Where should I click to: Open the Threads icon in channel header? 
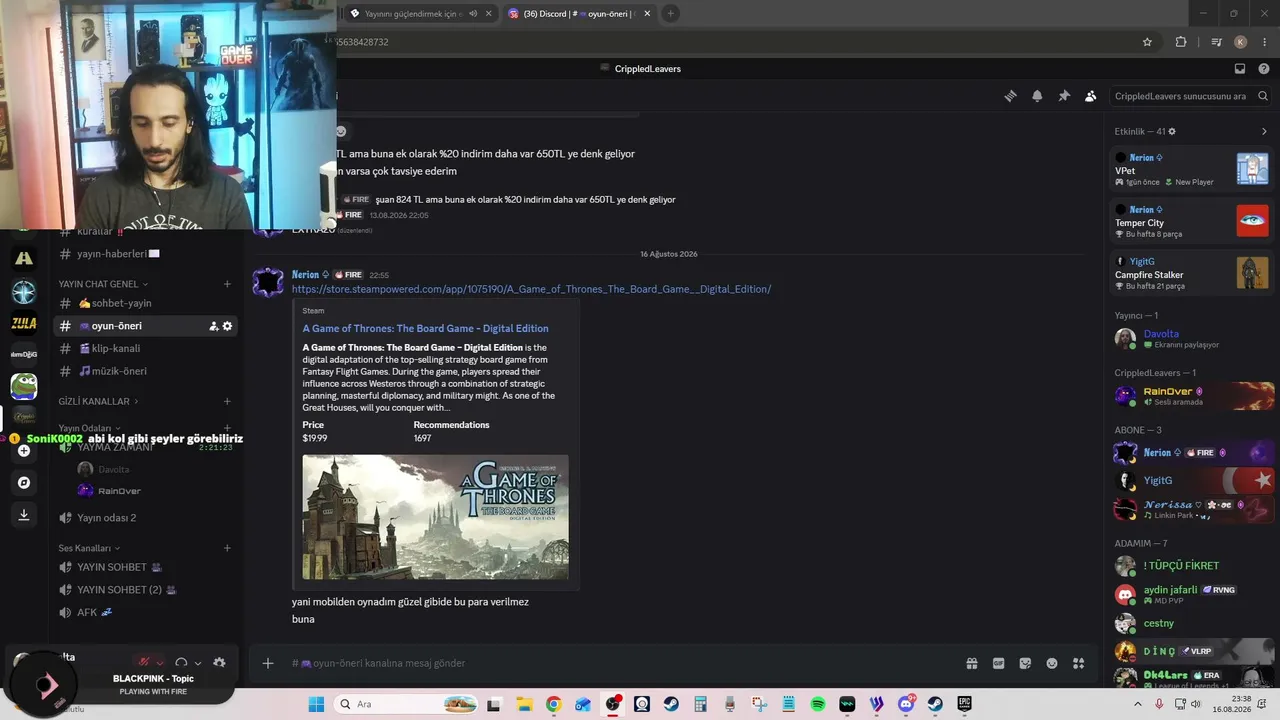pyautogui.click(x=1010, y=96)
